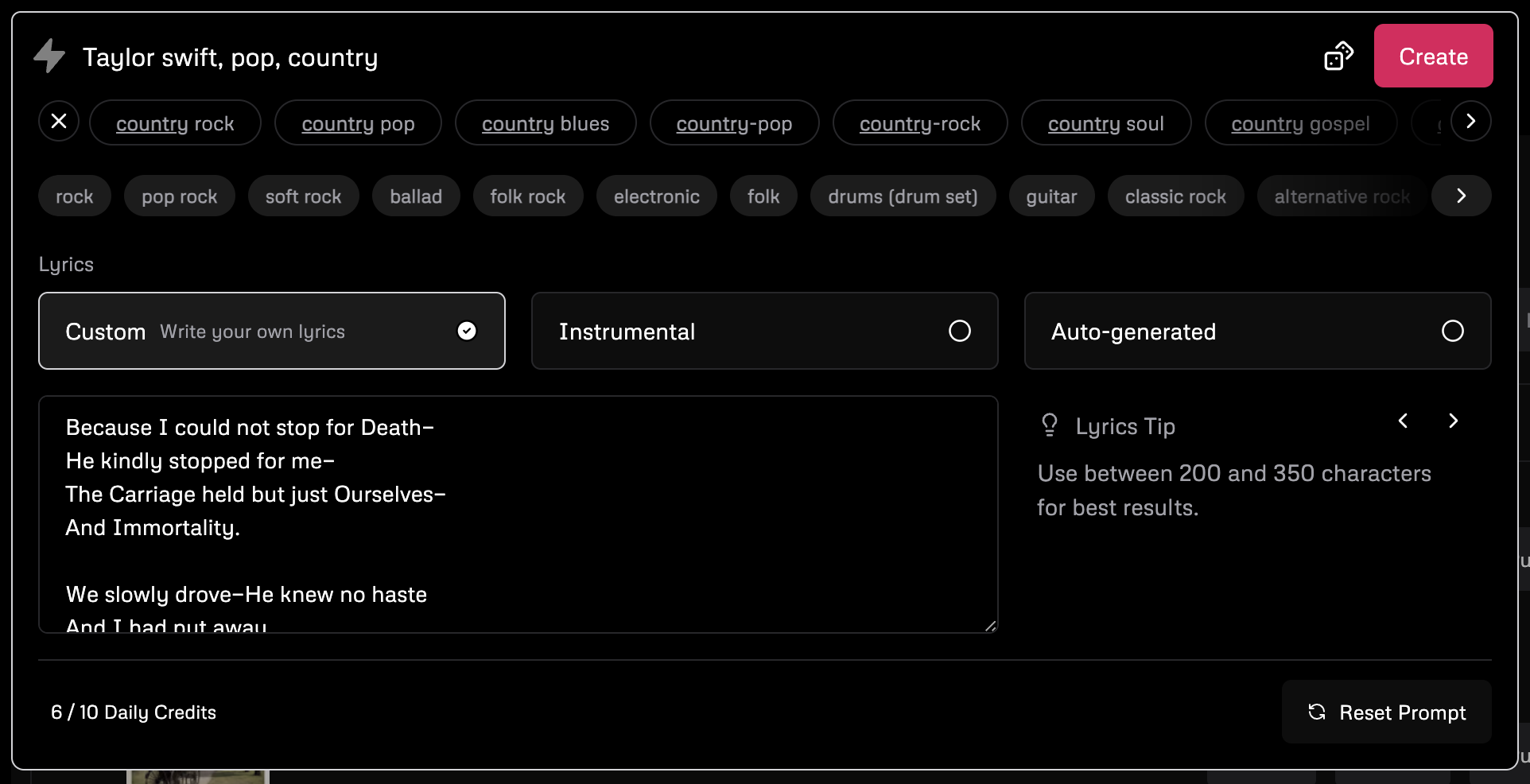The height and width of the screenshot is (784, 1530).
Task: Expand more genre tags with right chevron
Action: (1461, 196)
